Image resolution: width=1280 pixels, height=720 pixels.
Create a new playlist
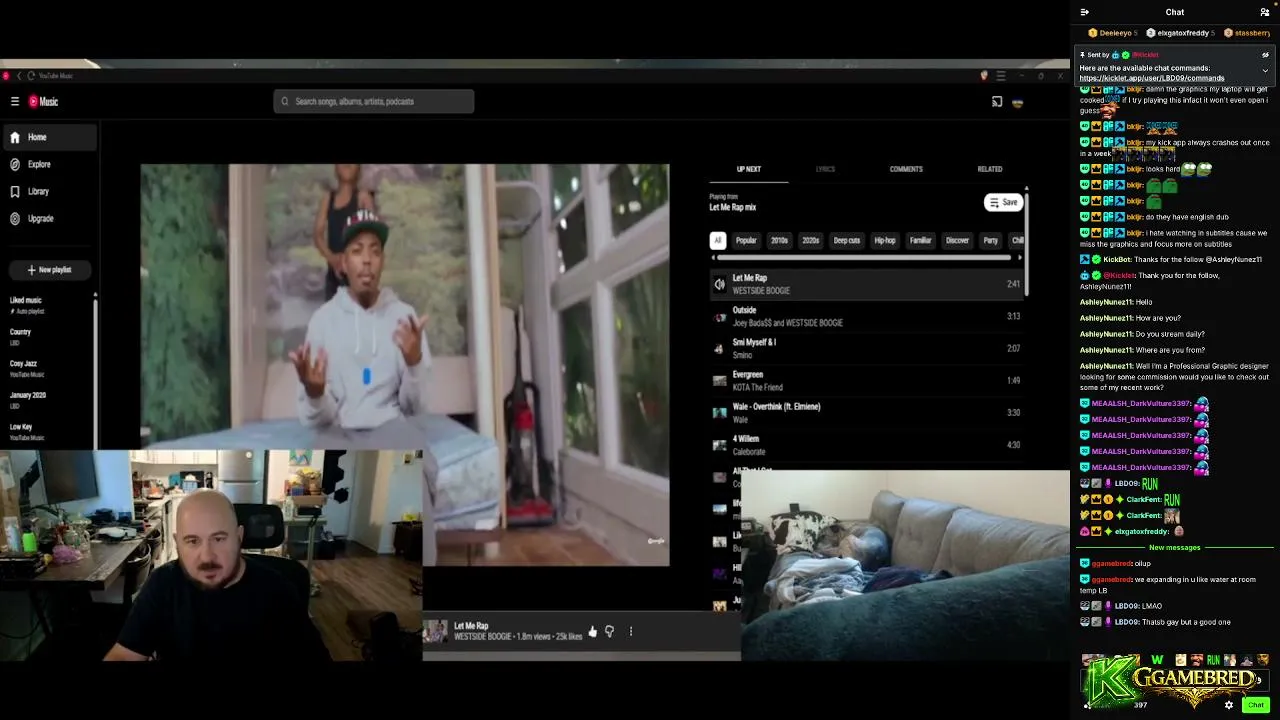coord(49,270)
